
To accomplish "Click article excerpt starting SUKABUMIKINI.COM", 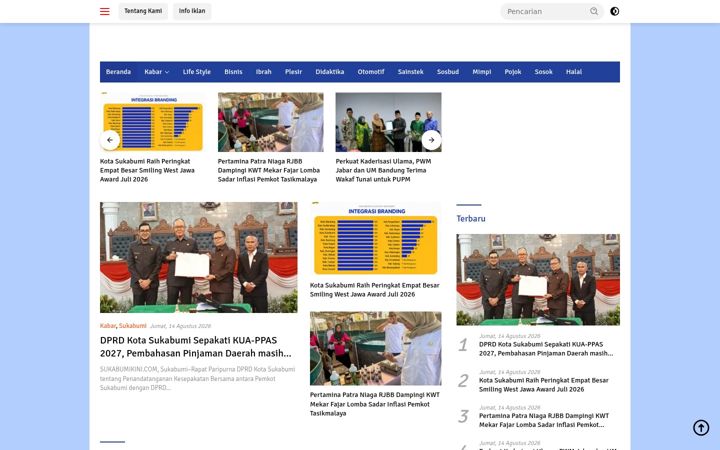I will [197, 378].
